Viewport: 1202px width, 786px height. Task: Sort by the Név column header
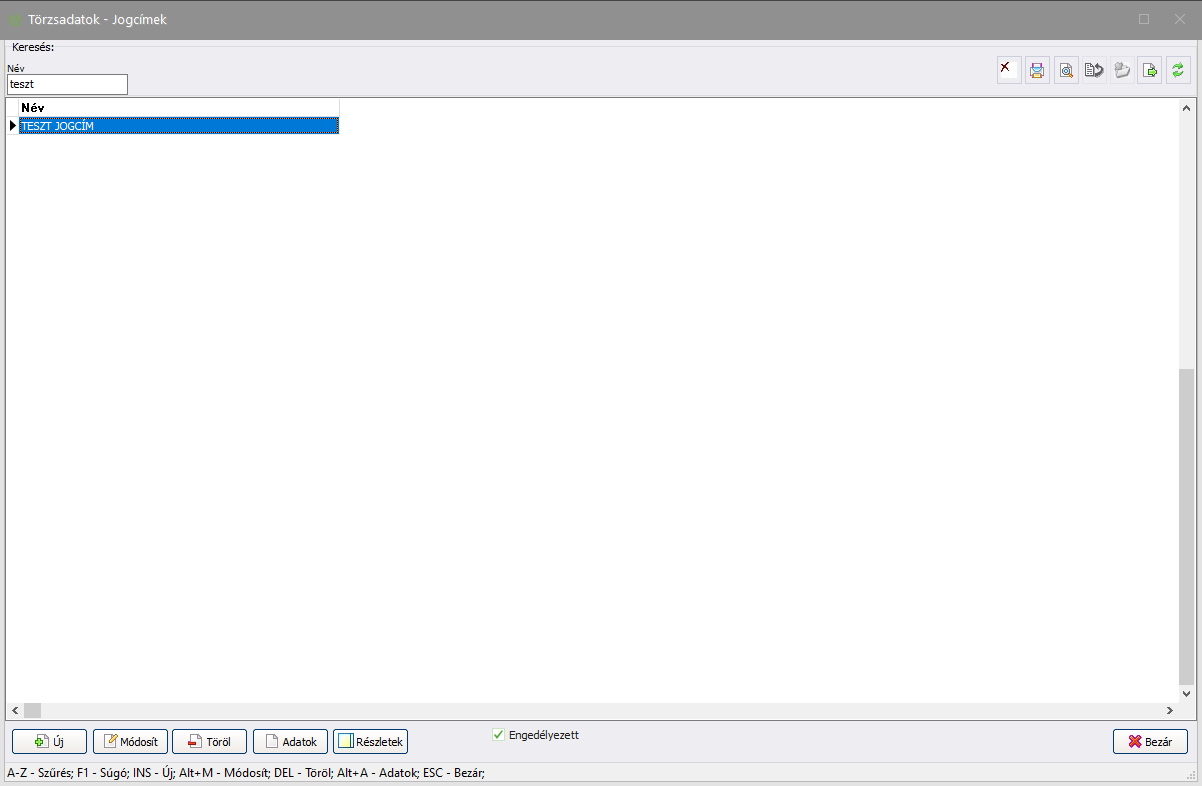pyautogui.click(x=179, y=108)
